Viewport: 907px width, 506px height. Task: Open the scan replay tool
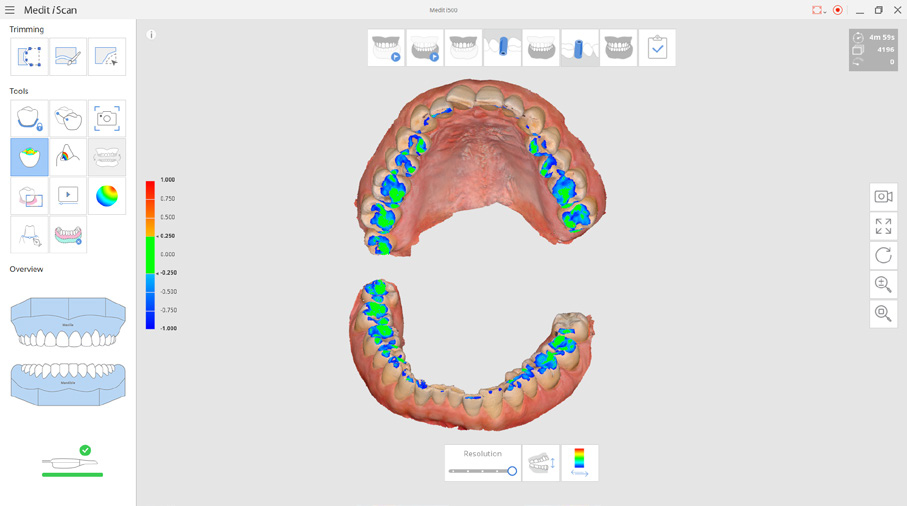tap(68, 196)
